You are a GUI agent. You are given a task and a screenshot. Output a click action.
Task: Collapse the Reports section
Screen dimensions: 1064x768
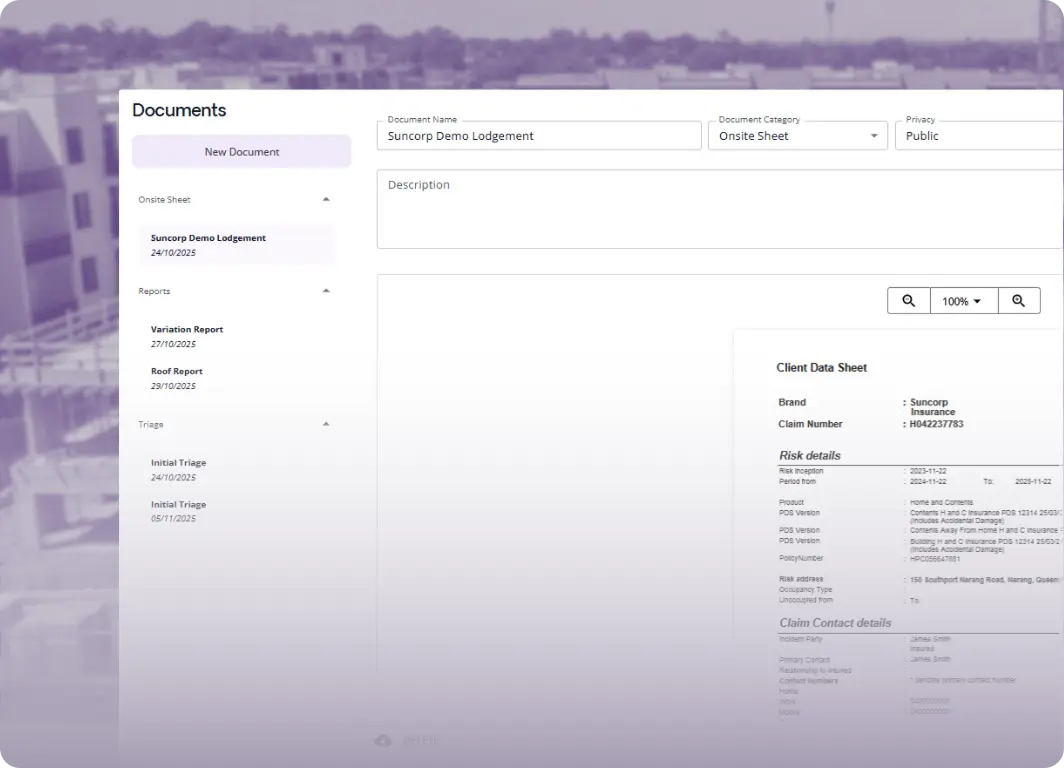(326, 291)
